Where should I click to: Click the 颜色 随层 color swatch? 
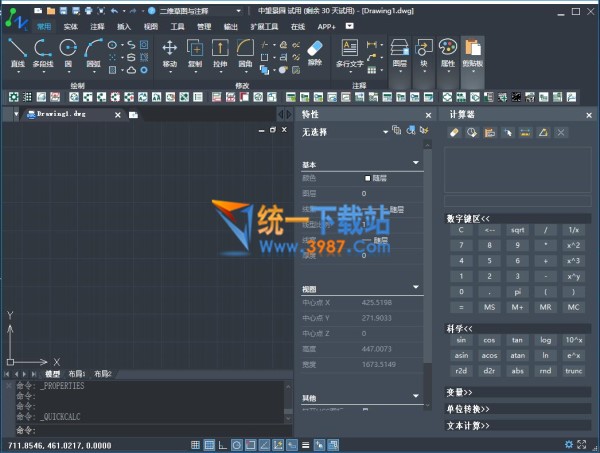368,178
